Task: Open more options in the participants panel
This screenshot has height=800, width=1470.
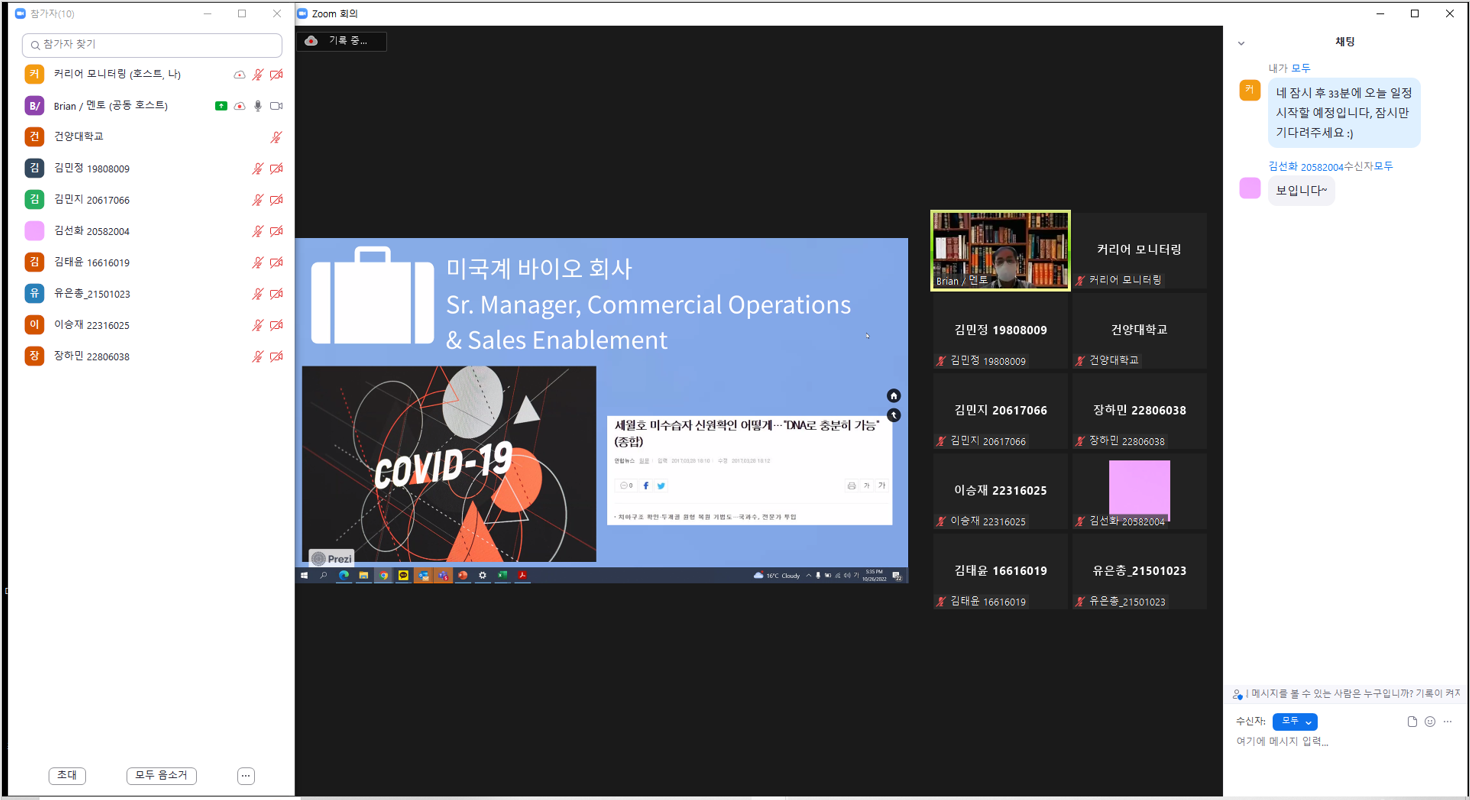Action: [246, 776]
